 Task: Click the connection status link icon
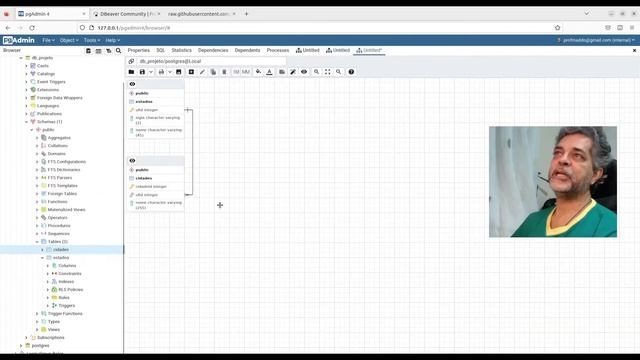point(131,61)
